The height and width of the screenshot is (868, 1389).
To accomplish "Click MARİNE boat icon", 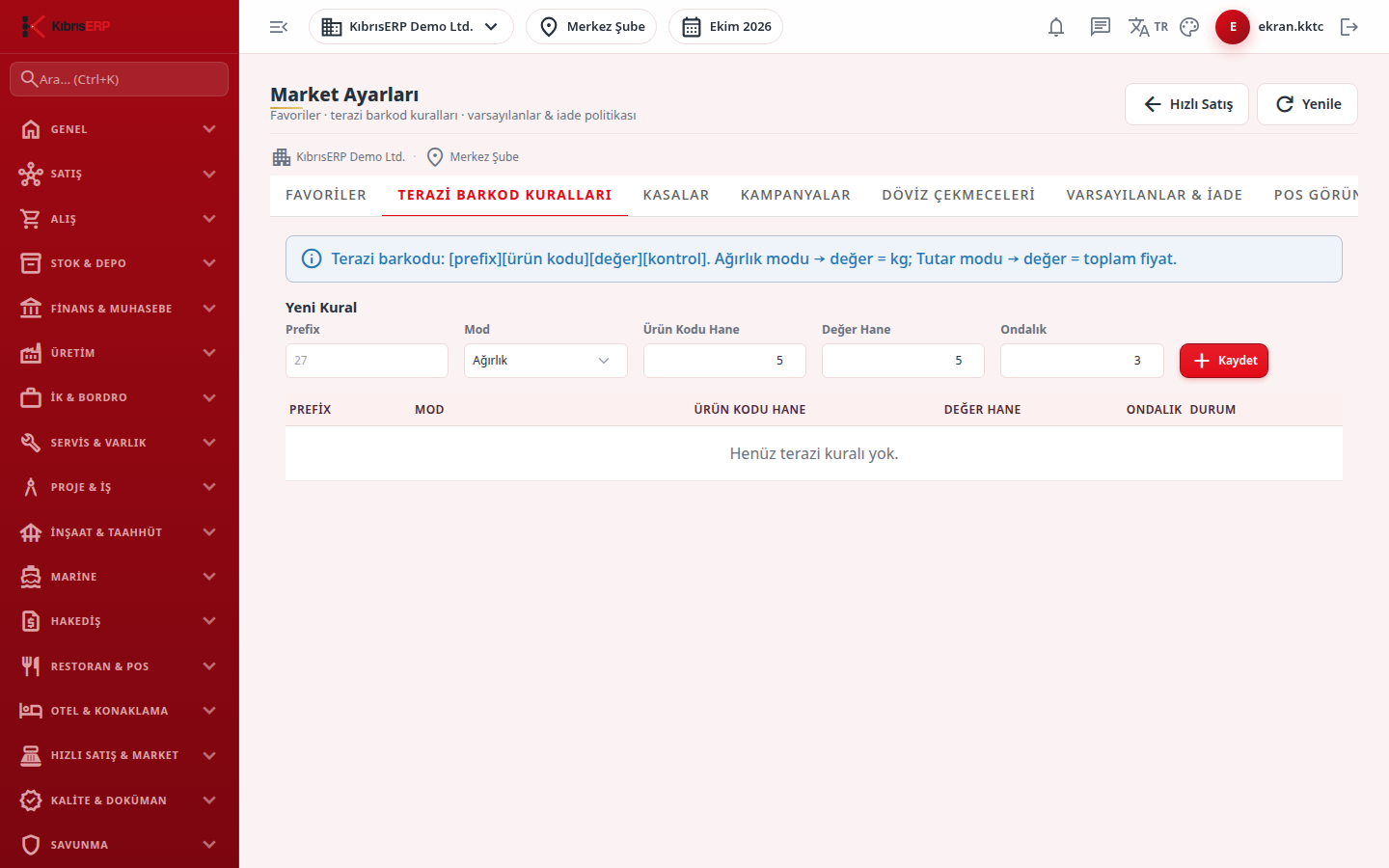I will [31, 577].
